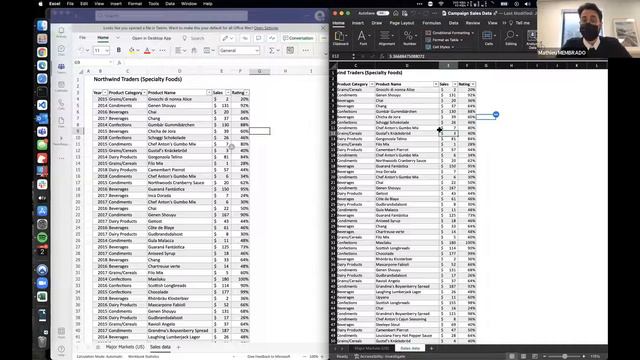Open Sales filter dropdown in Teams Excel
This screenshot has width=640, height=360.
click(228, 93)
